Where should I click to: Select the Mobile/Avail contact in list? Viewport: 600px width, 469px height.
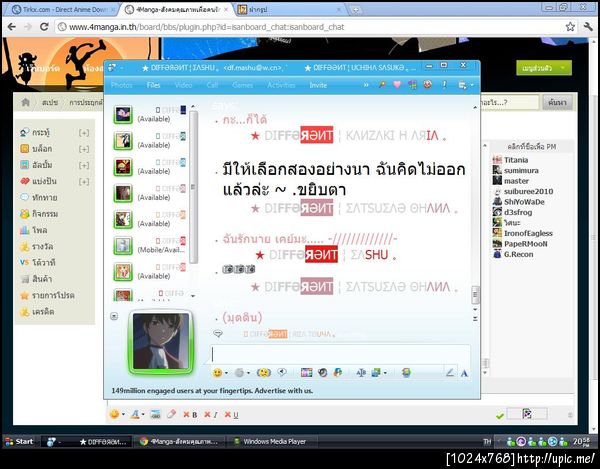pyautogui.click(x=150, y=245)
